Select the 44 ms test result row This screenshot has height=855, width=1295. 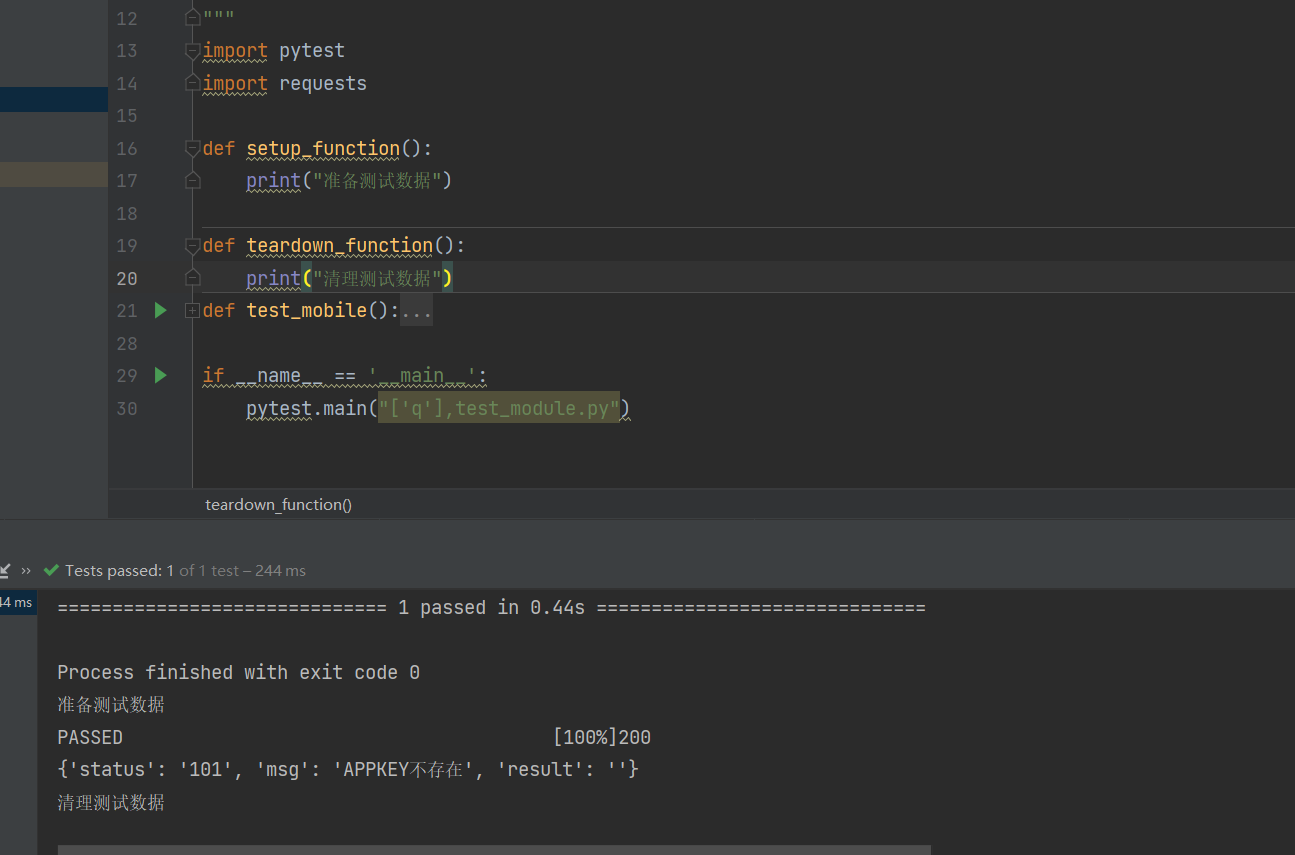[x=18, y=602]
